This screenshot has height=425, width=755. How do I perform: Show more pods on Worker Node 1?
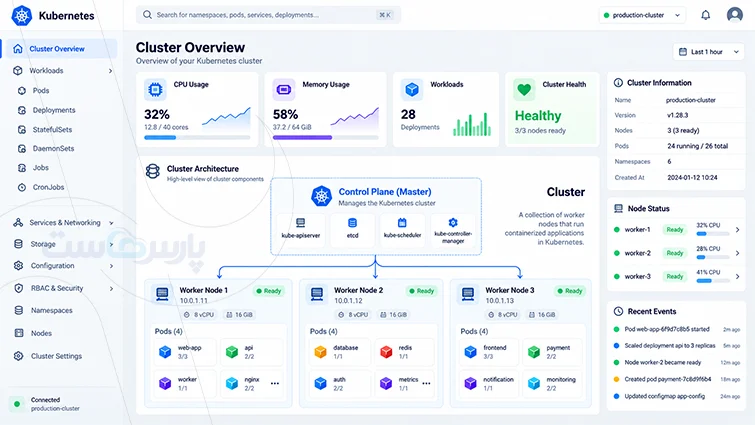click(x=275, y=384)
